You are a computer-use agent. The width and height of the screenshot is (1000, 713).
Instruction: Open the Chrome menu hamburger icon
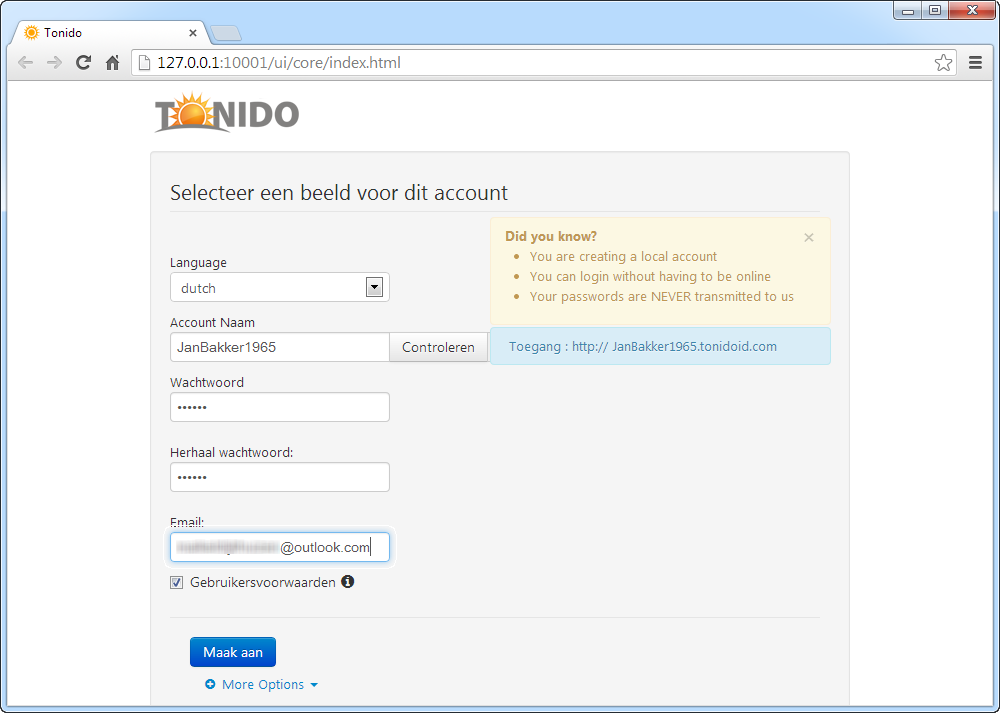pyautogui.click(x=975, y=62)
